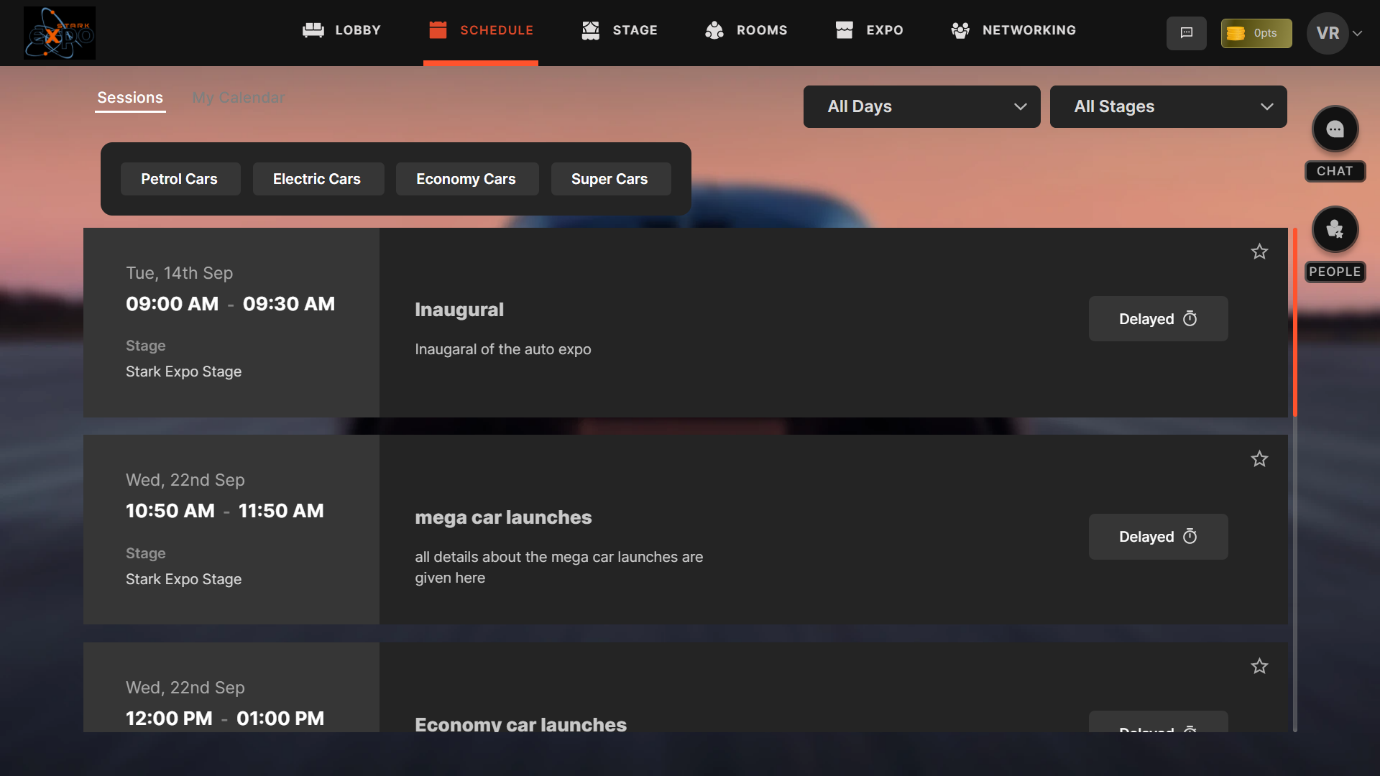1380x776 pixels.
Task: Open the points badge showing 0pts
Action: [x=1256, y=33]
